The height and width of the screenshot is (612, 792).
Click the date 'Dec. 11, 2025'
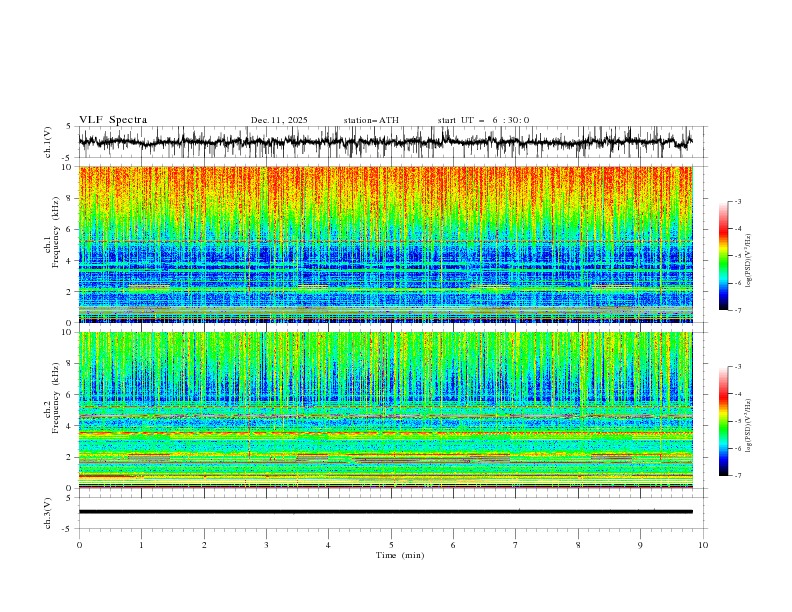click(279, 120)
